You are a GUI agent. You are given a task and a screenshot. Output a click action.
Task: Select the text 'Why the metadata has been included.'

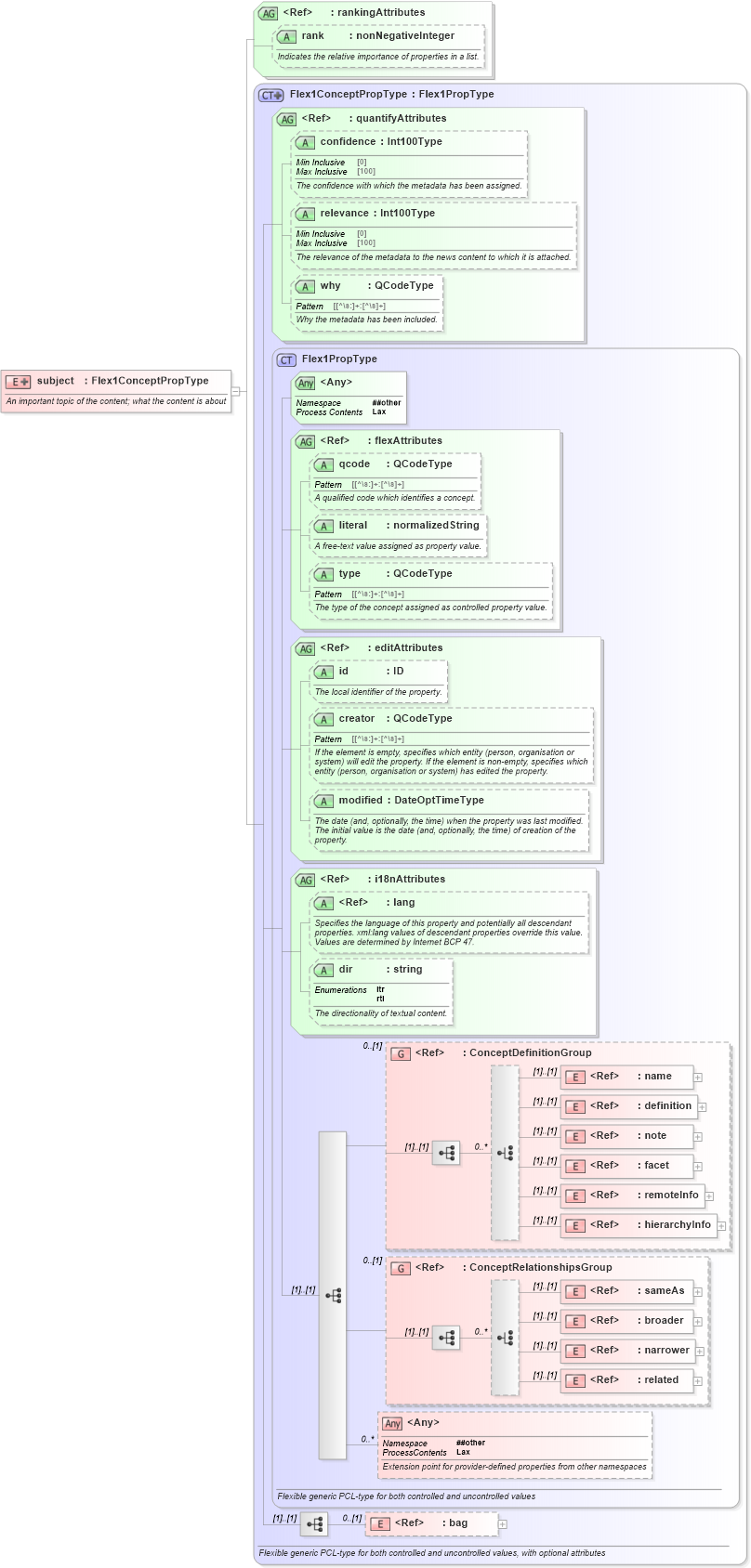pyautogui.click(x=366, y=320)
